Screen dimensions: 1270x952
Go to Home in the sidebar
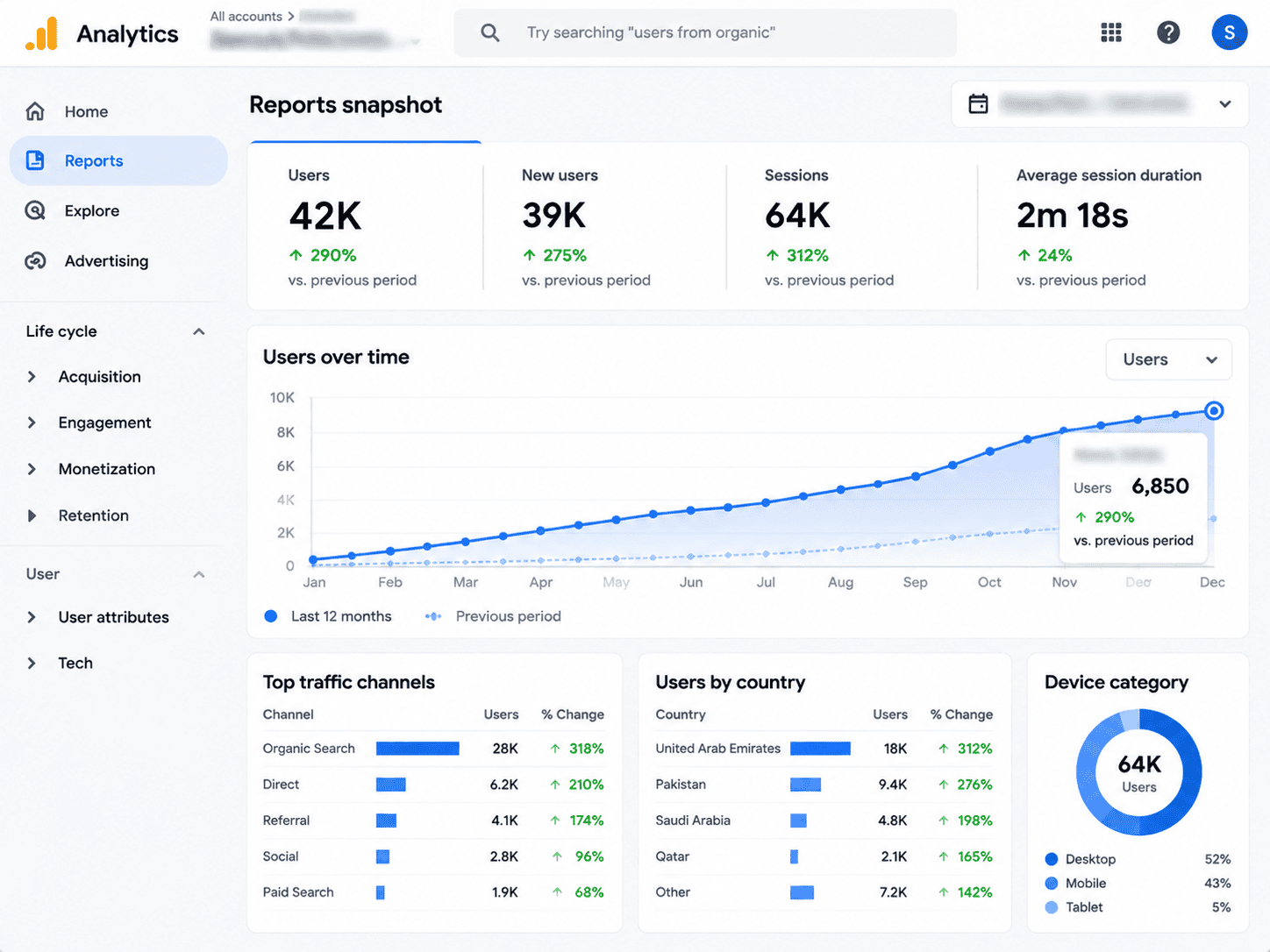(x=86, y=111)
